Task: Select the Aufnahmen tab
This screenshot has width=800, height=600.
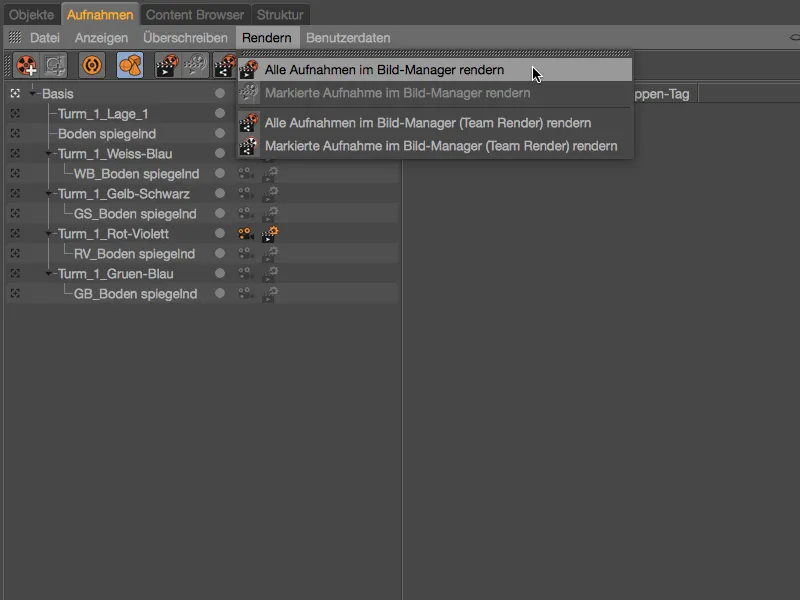Action: coord(100,15)
